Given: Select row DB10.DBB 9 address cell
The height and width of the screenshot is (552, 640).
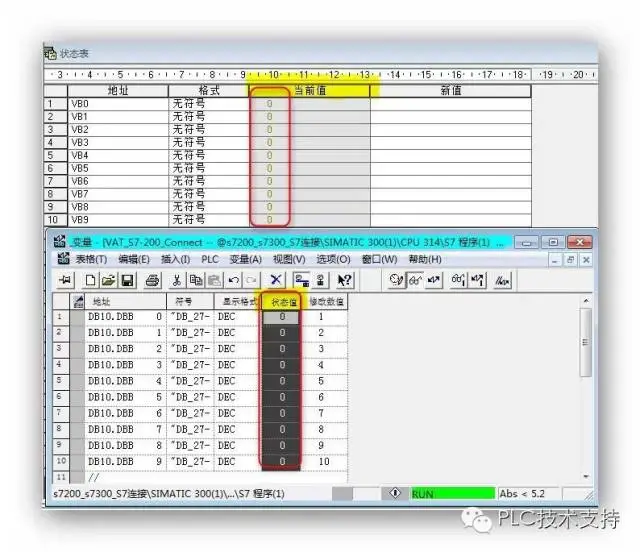Looking at the screenshot, I should pos(125,461).
